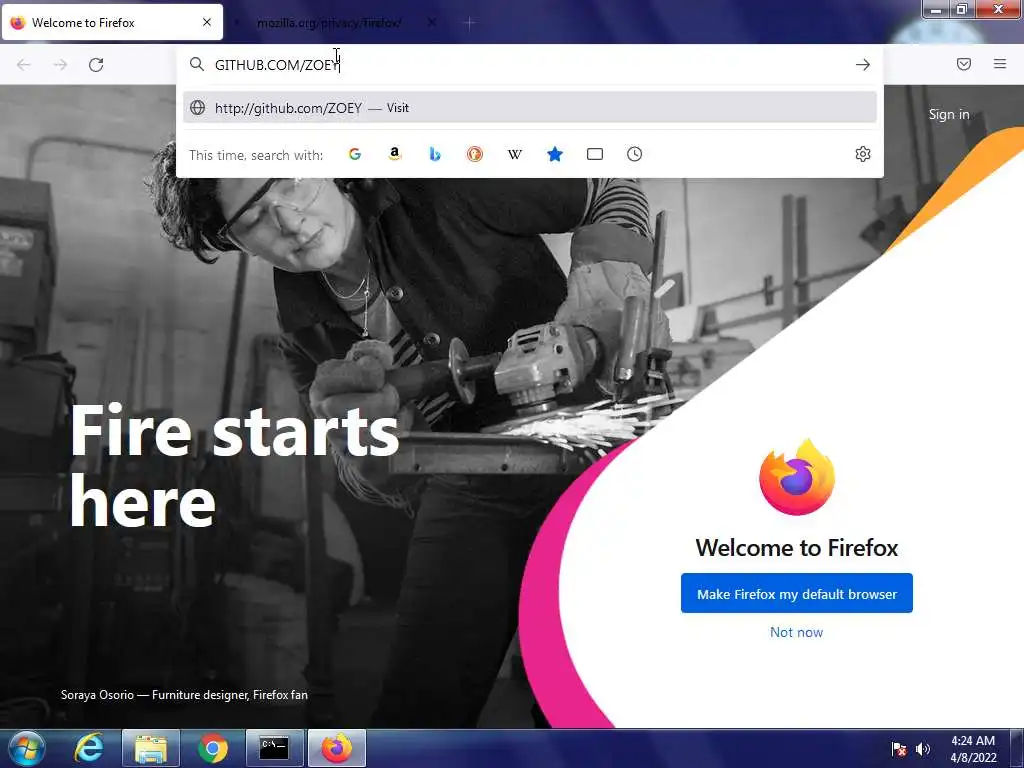Open the Firefox hamburger menu
Viewport: 1024px width, 768px height.
pos(1000,64)
